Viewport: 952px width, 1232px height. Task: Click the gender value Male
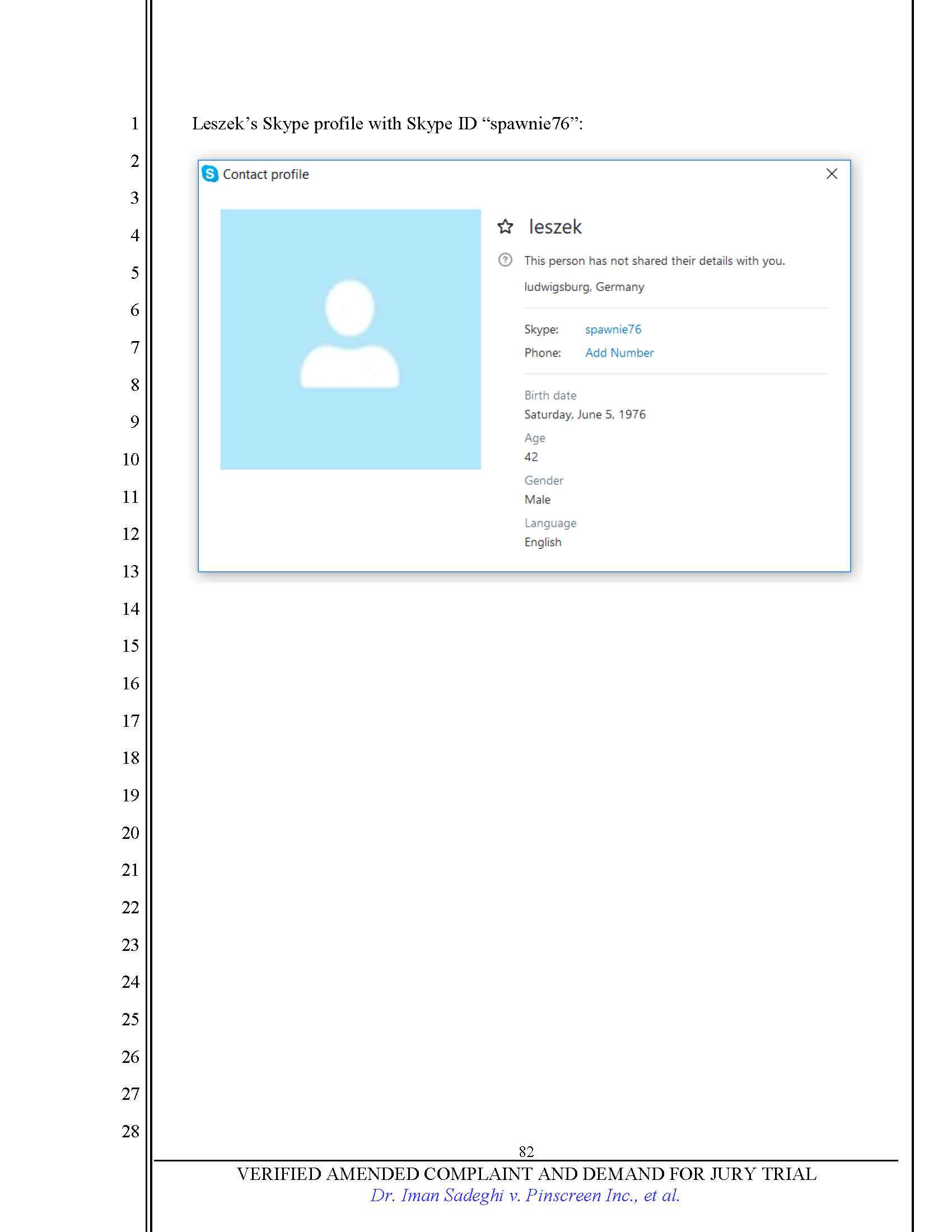537,500
